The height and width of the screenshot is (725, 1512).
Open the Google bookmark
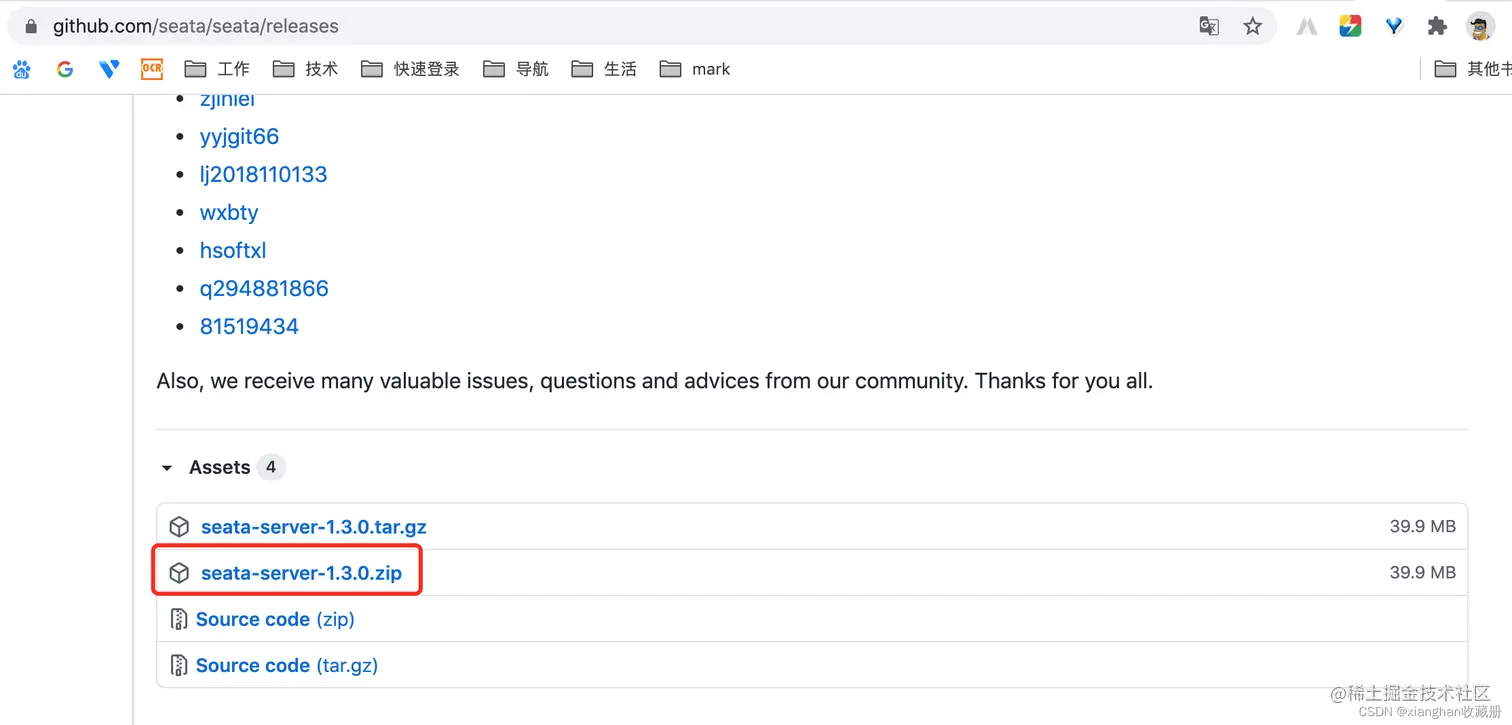coord(65,69)
